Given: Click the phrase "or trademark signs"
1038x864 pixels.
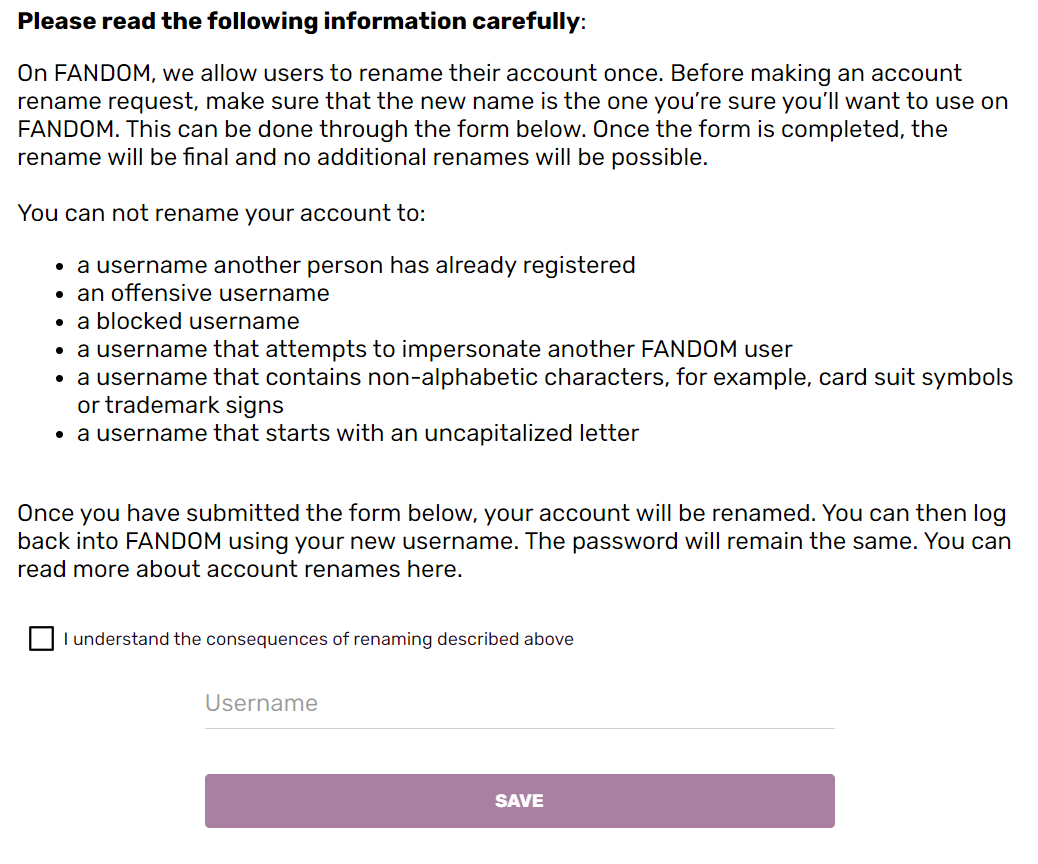Looking at the screenshot, I should click(180, 405).
